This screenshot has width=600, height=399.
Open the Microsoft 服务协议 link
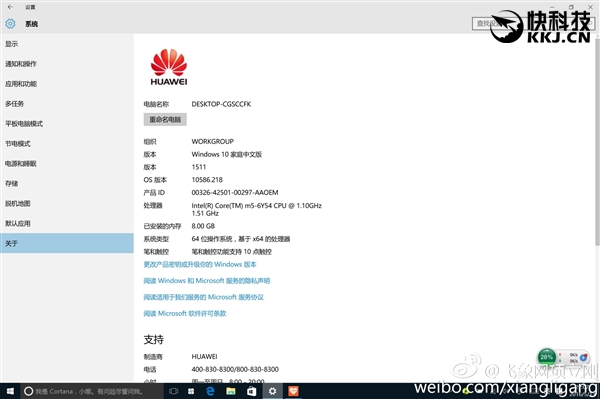click(x=204, y=297)
